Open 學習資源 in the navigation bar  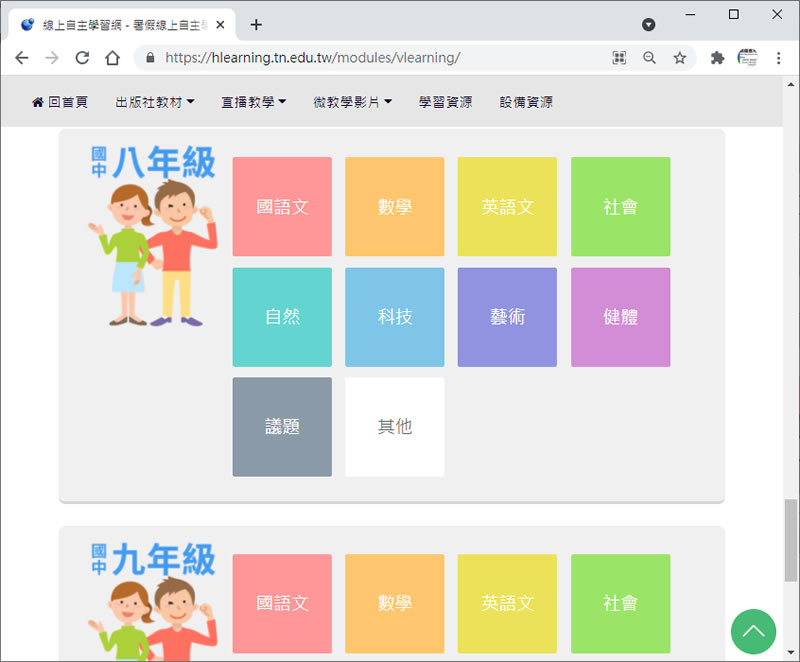point(445,102)
